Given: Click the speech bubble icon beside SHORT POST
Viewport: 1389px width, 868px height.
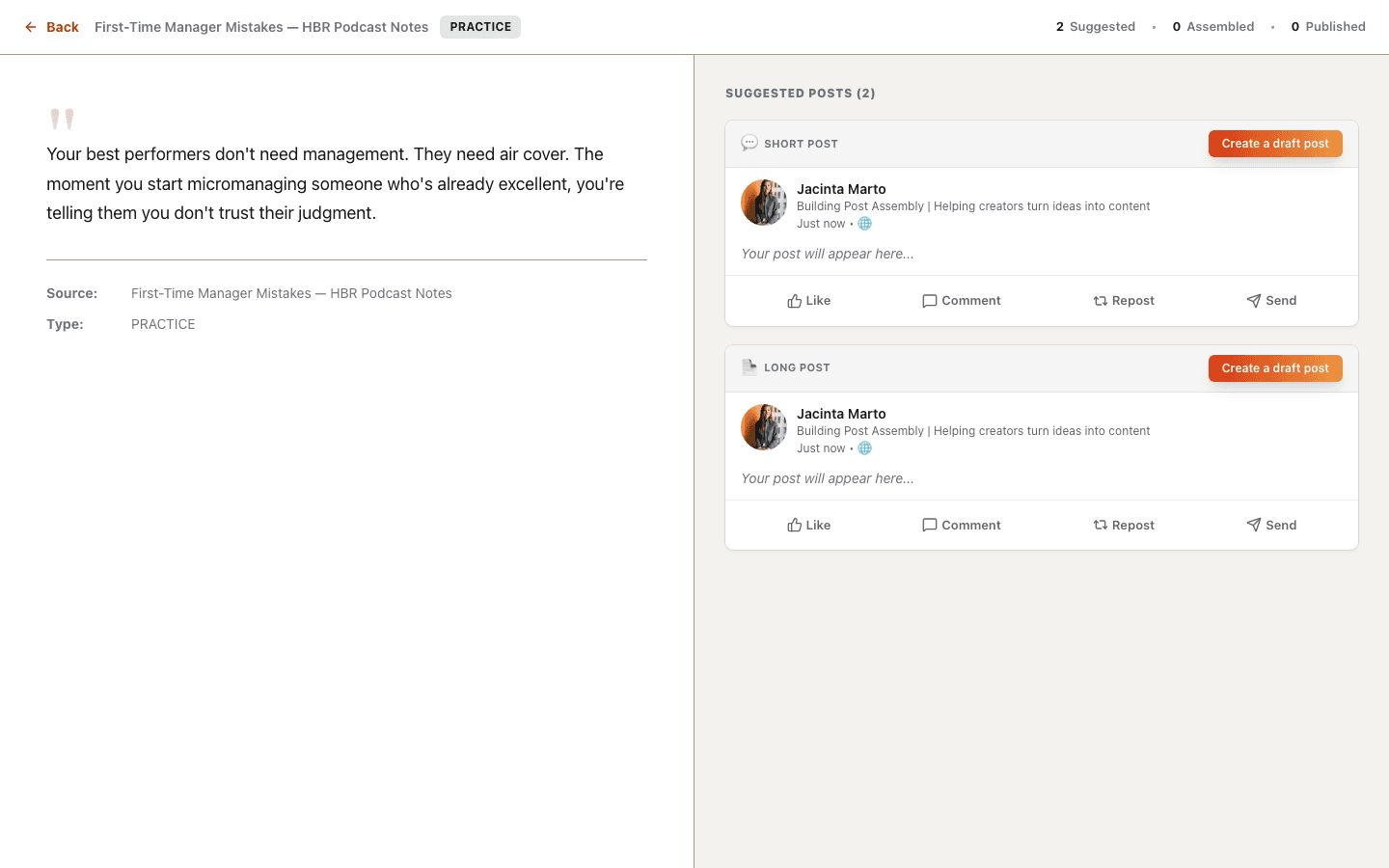Looking at the screenshot, I should (x=749, y=142).
